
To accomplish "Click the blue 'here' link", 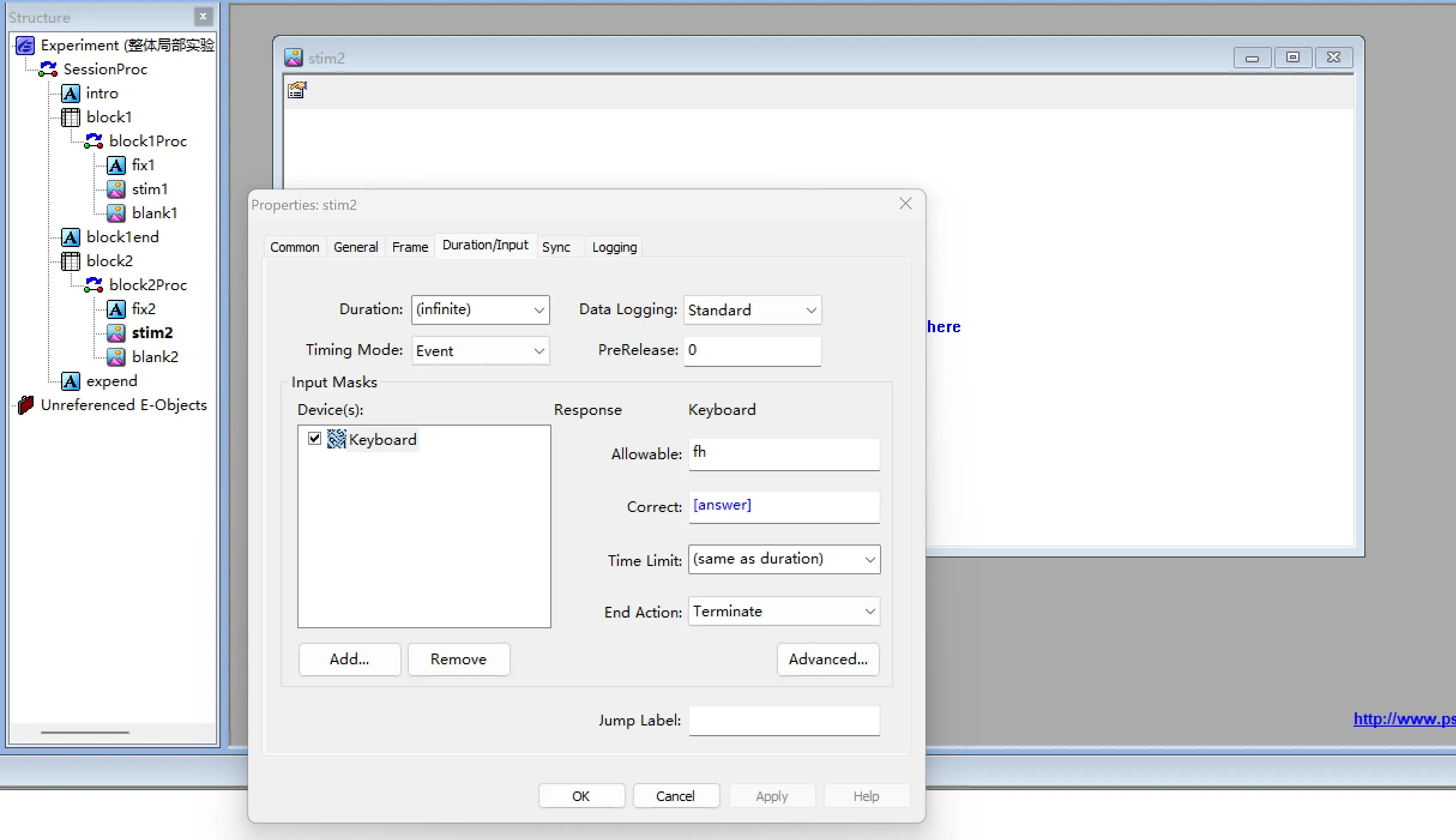I will (944, 327).
